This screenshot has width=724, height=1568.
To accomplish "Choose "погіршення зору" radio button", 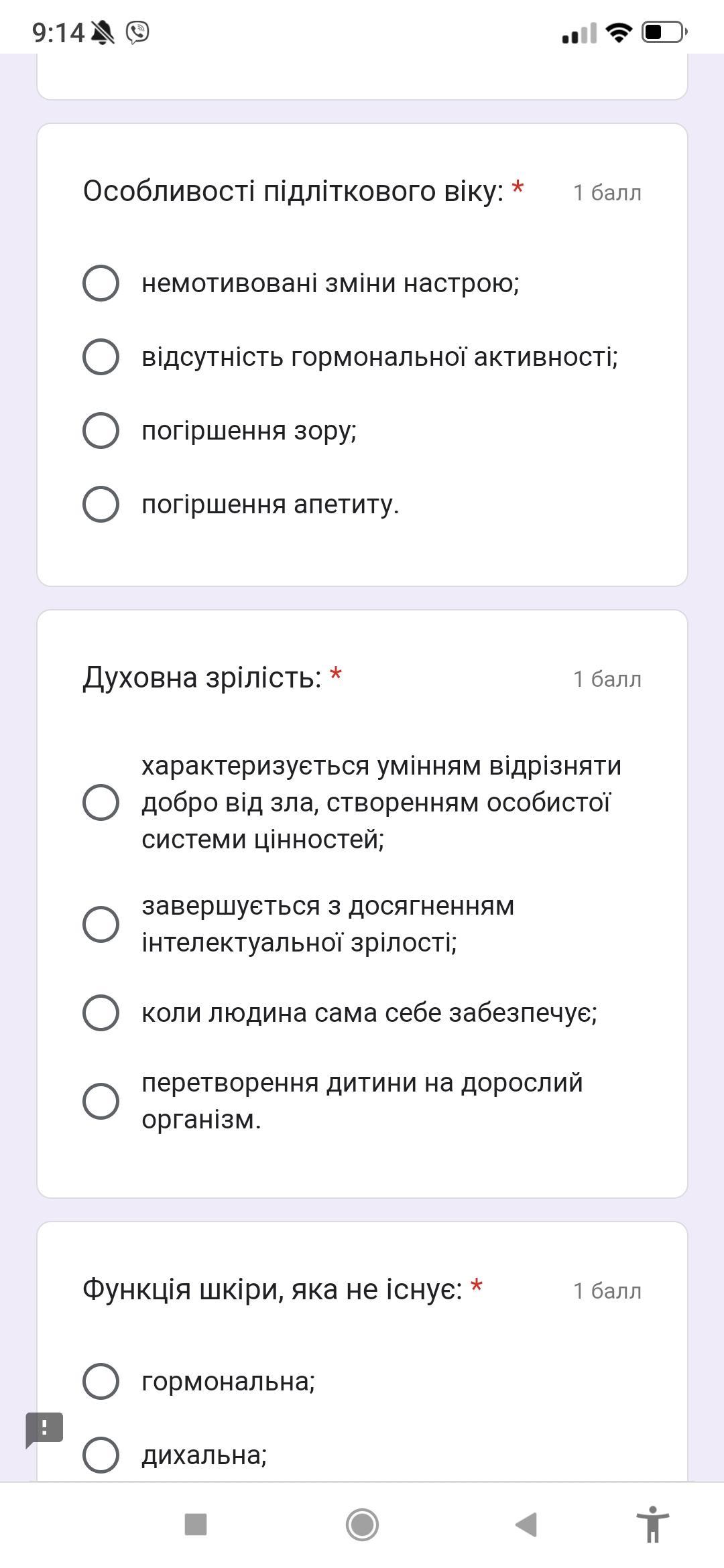I will (x=101, y=430).
